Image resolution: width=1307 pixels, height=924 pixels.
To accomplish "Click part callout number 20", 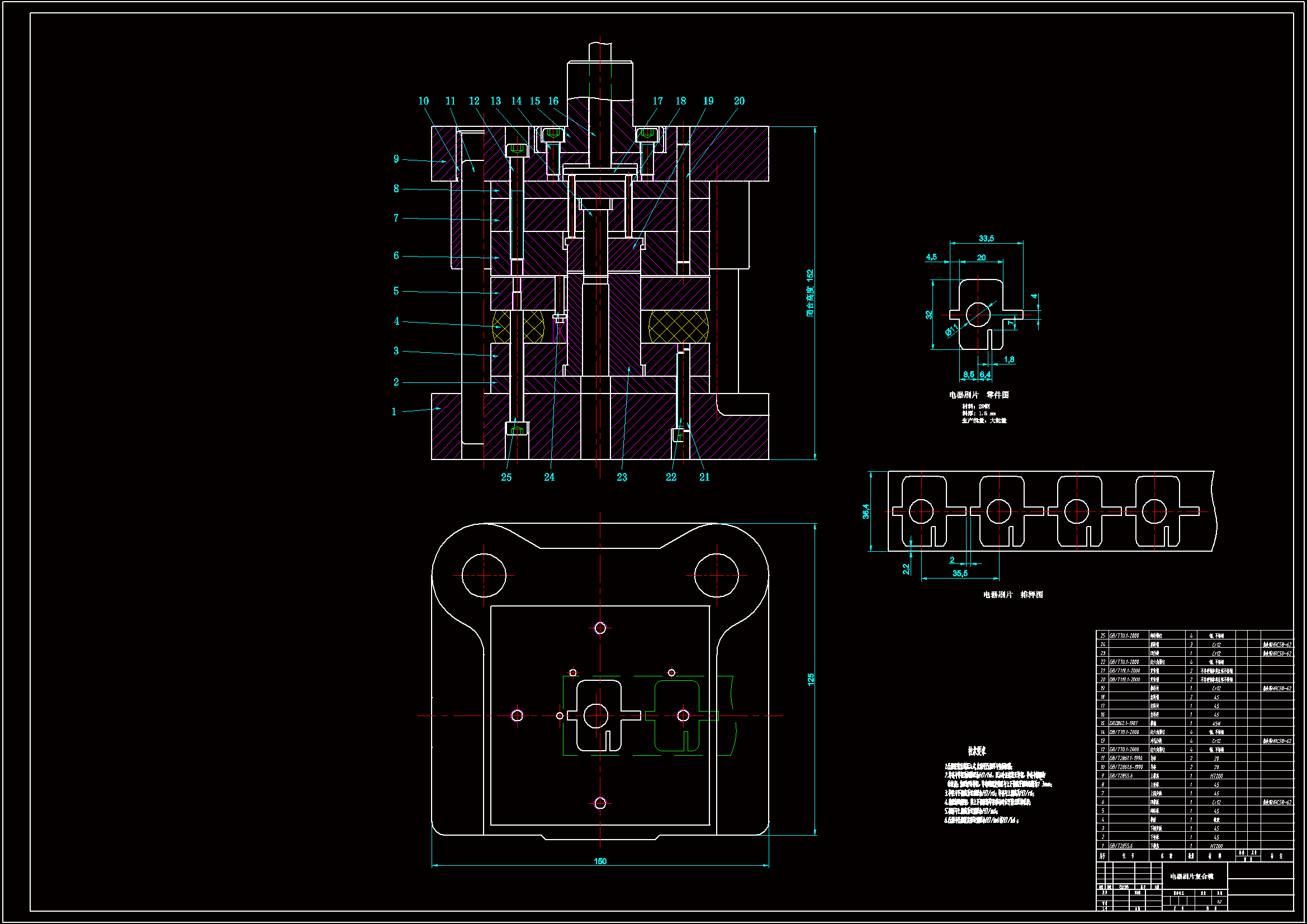I will [739, 101].
